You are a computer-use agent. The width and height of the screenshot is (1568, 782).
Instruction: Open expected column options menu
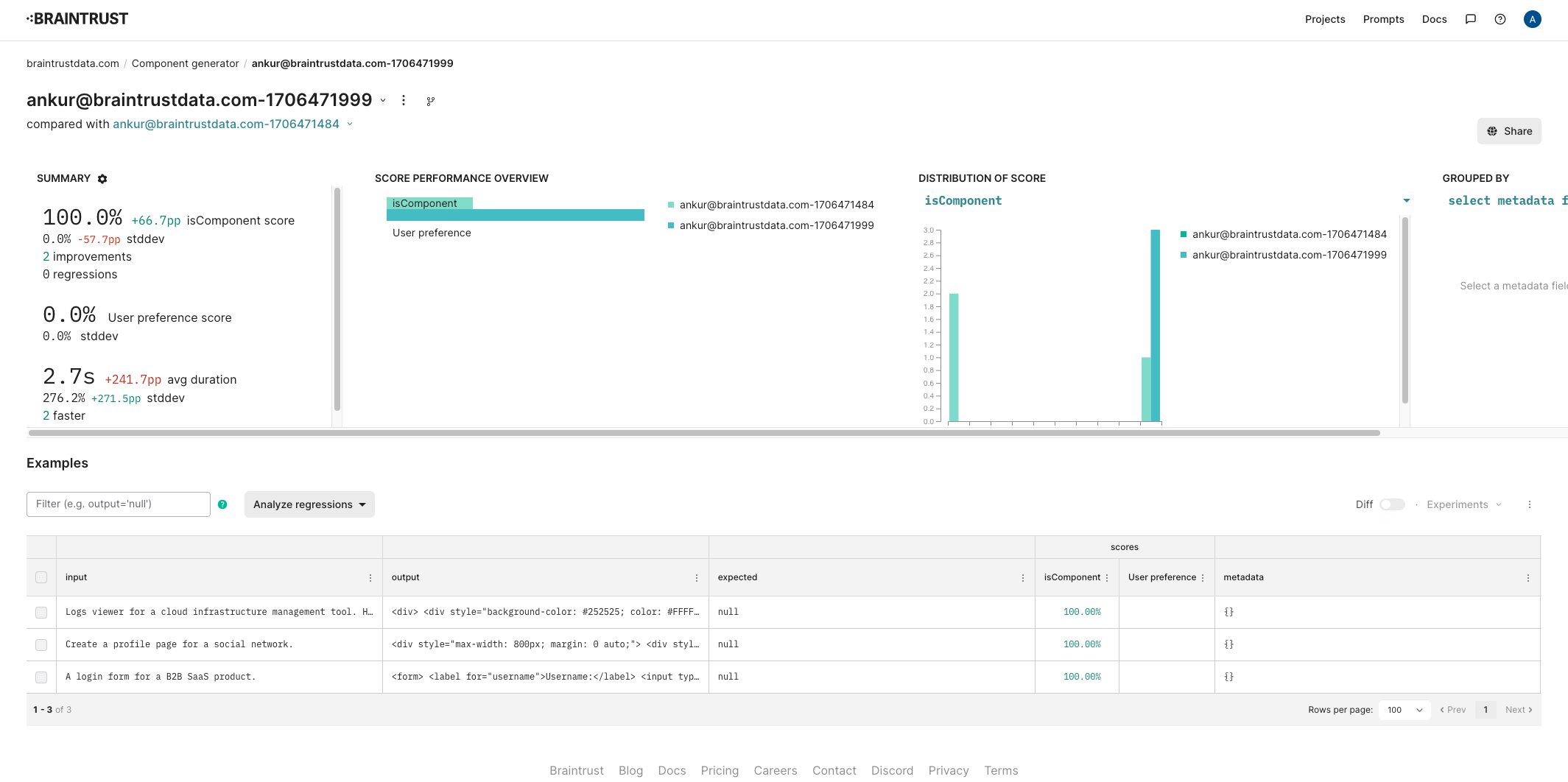pyautogui.click(x=1023, y=578)
